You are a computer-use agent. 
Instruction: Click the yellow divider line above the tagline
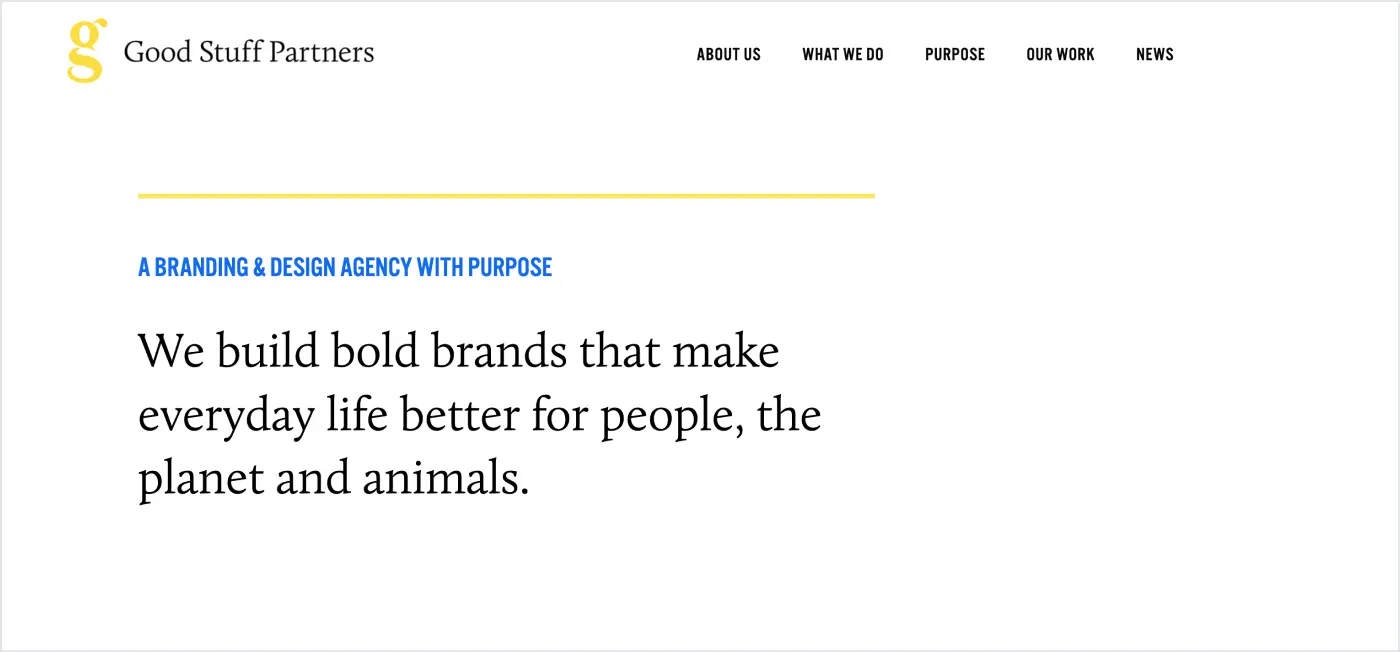(x=505, y=196)
